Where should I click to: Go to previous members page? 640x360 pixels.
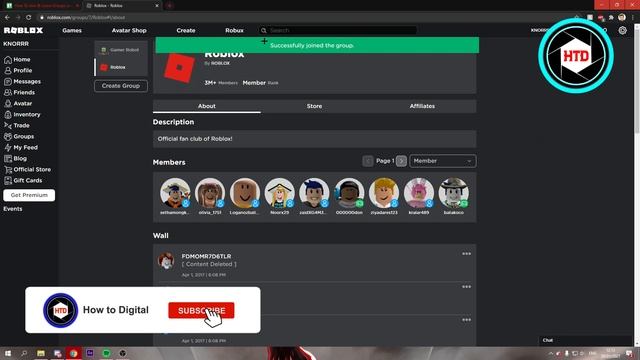368,161
